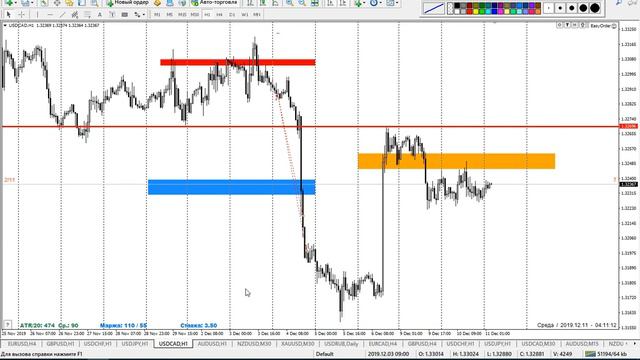Select the Fibonacci Retracement tool
640x360 pixels.
[x=87, y=15]
